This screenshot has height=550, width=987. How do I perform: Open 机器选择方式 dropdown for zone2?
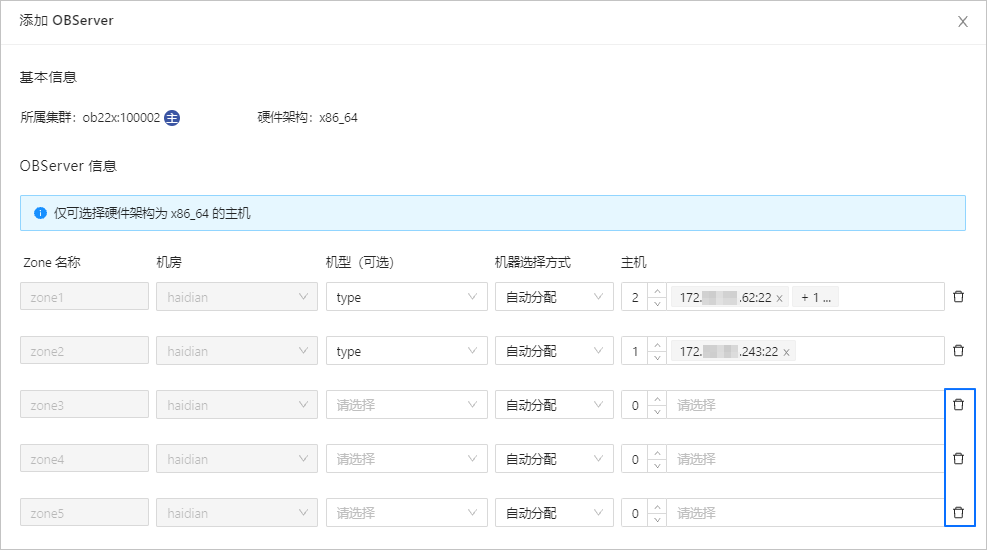(x=554, y=351)
